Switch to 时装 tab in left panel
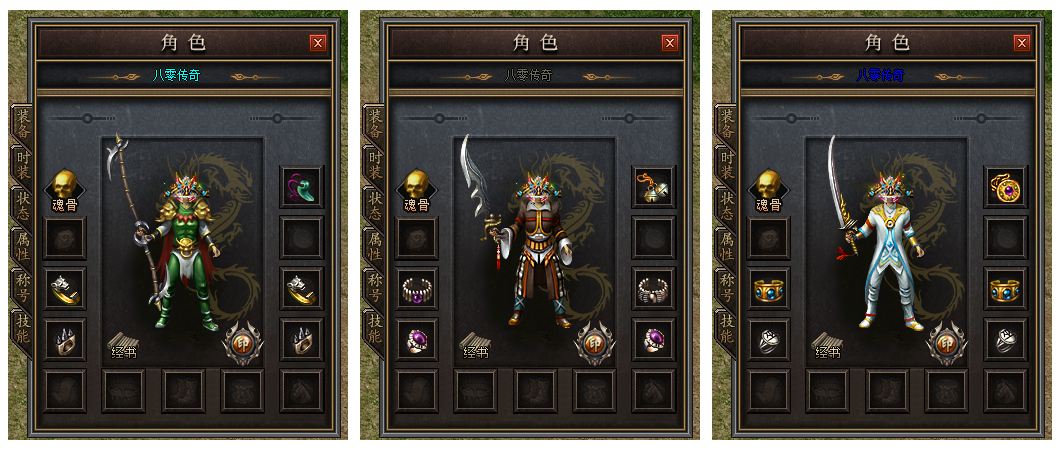Screen dimensions: 1060x450 (x=22, y=166)
